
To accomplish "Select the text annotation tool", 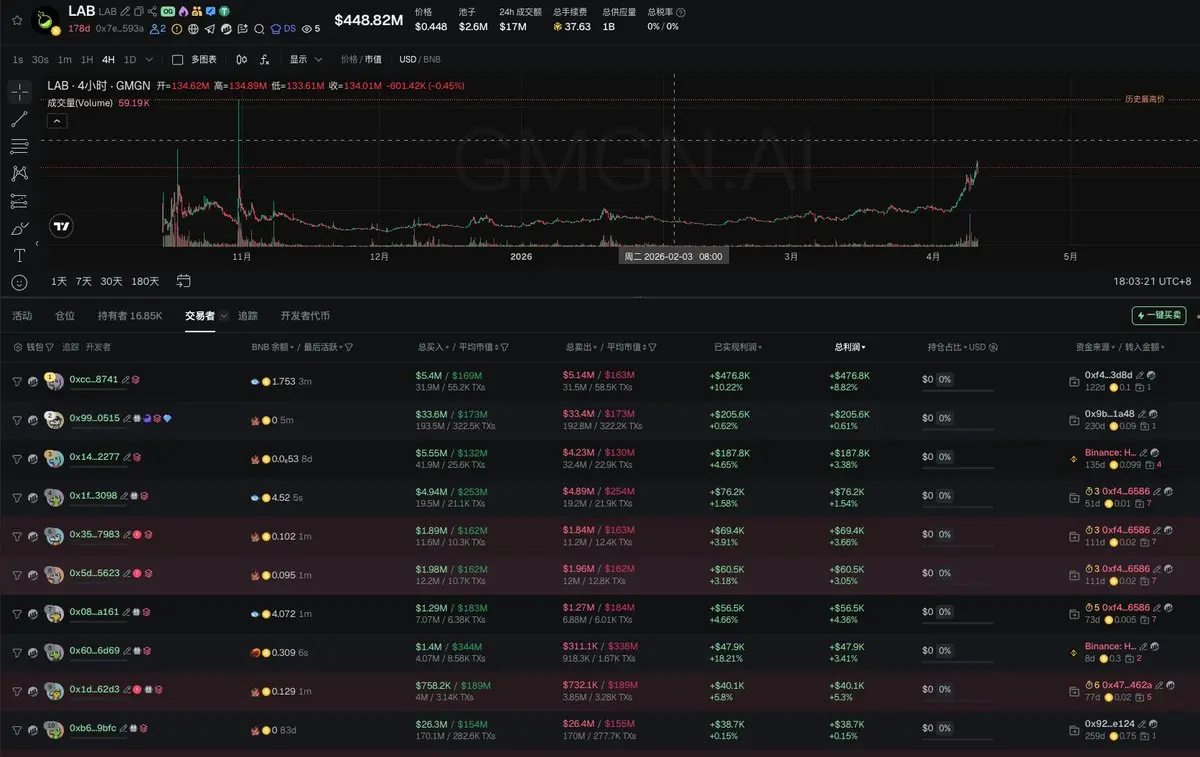I will pyautogui.click(x=20, y=256).
